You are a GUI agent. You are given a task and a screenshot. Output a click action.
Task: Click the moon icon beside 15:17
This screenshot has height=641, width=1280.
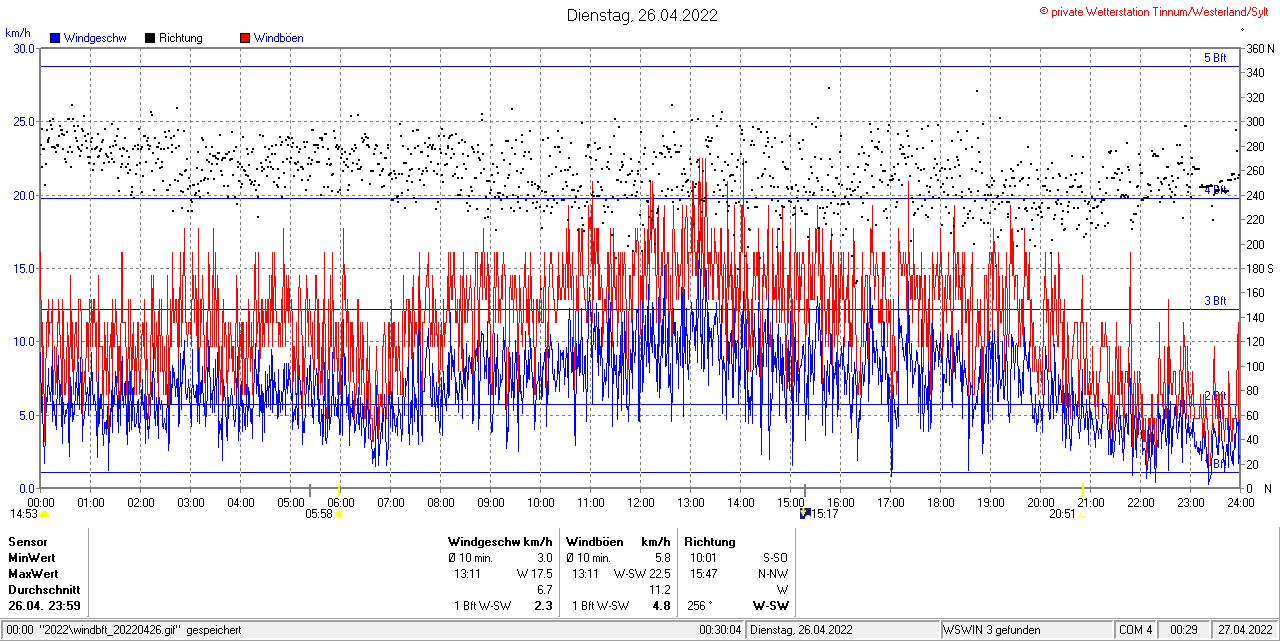point(805,513)
